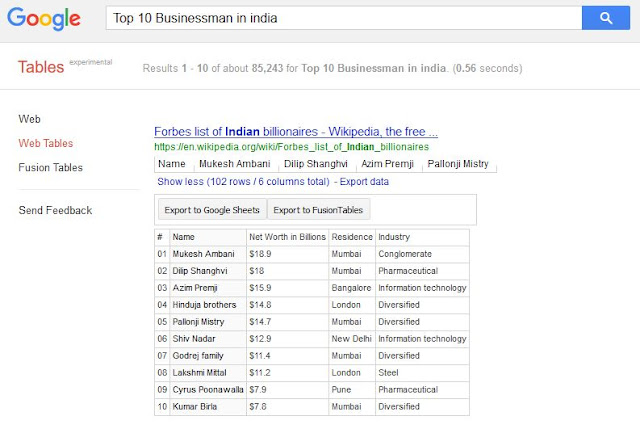Select the Pallonji Mistry cell in row 05
Screen dimensions: 640x429
tap(208, 322)
